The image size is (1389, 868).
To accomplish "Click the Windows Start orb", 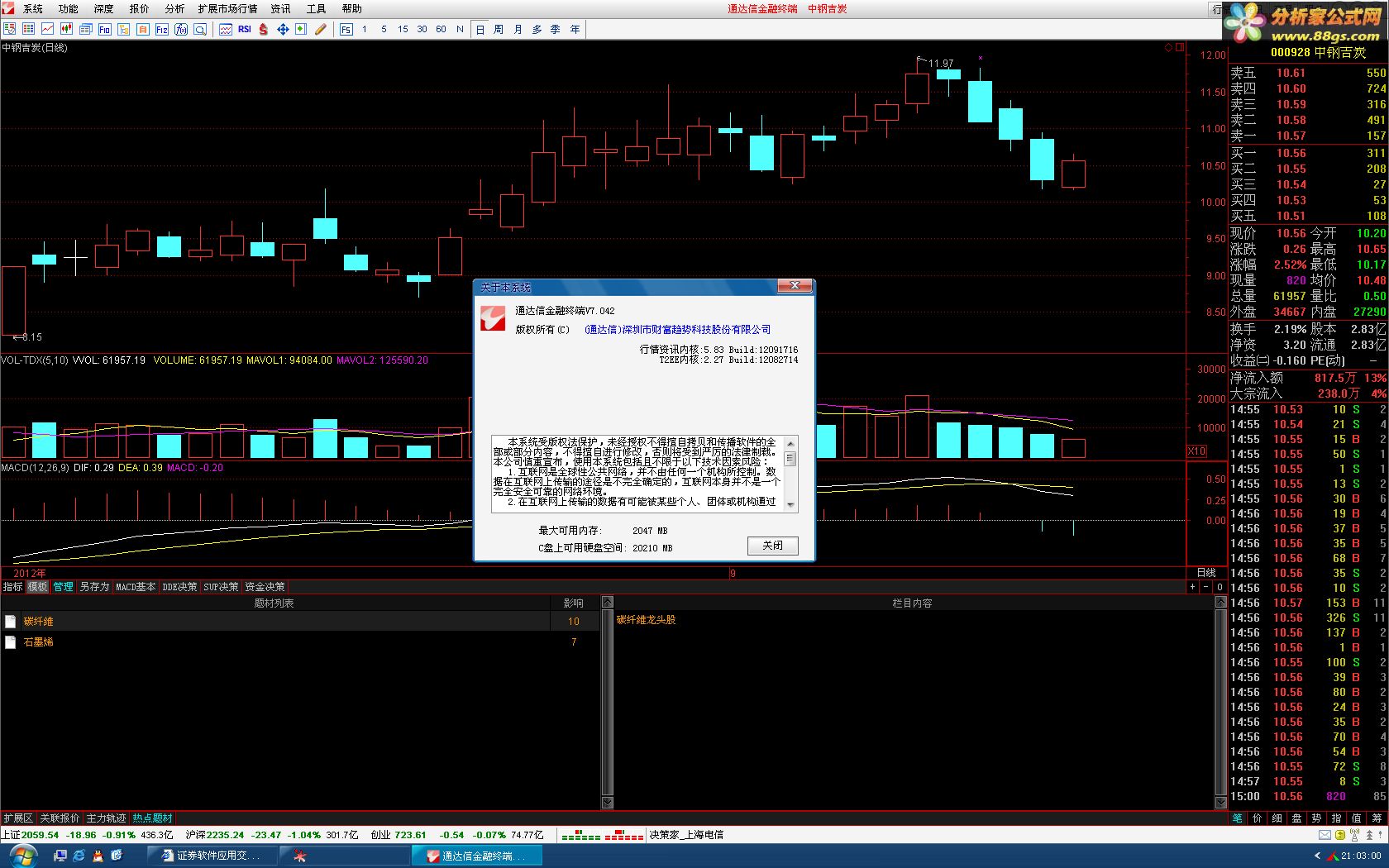I will (x=22, y=856).
